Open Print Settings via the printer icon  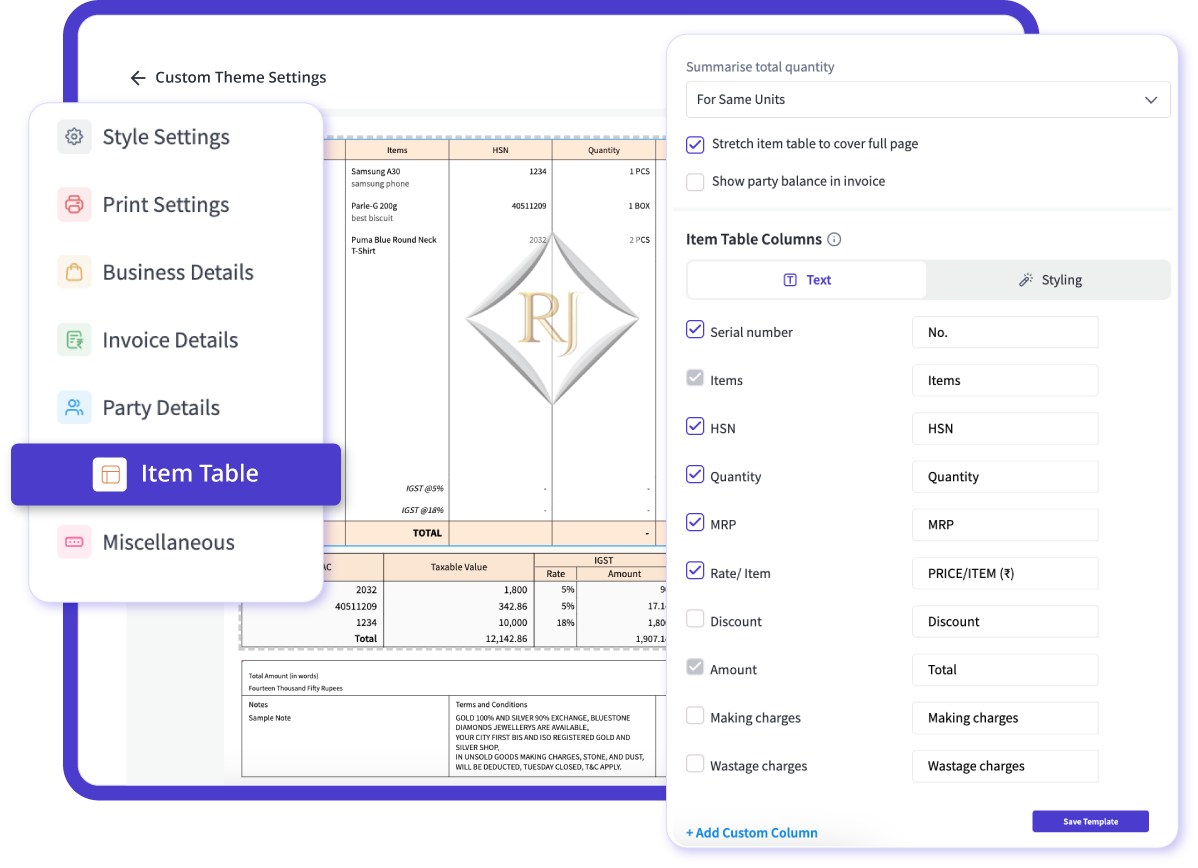pyautogui.click(x=75, y=204)
